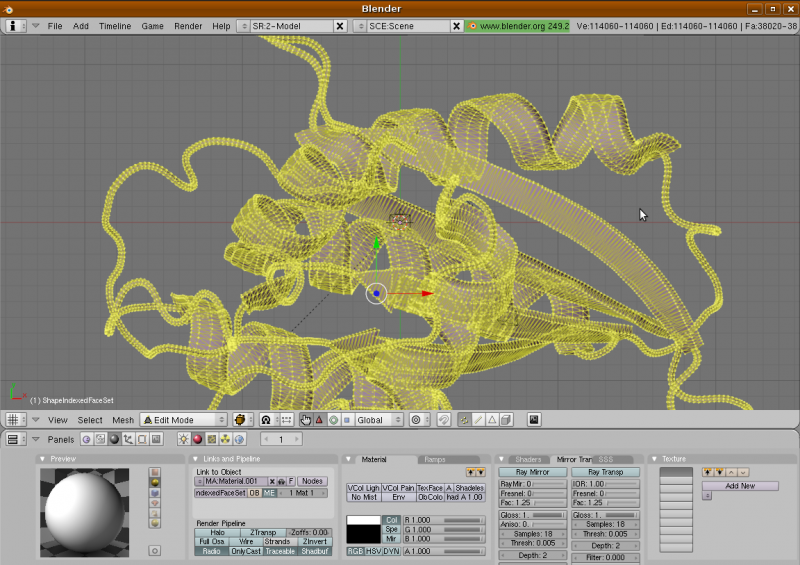Open the Render menu
The width and height of the screenshot is (800, 565).
coord(188,25)
